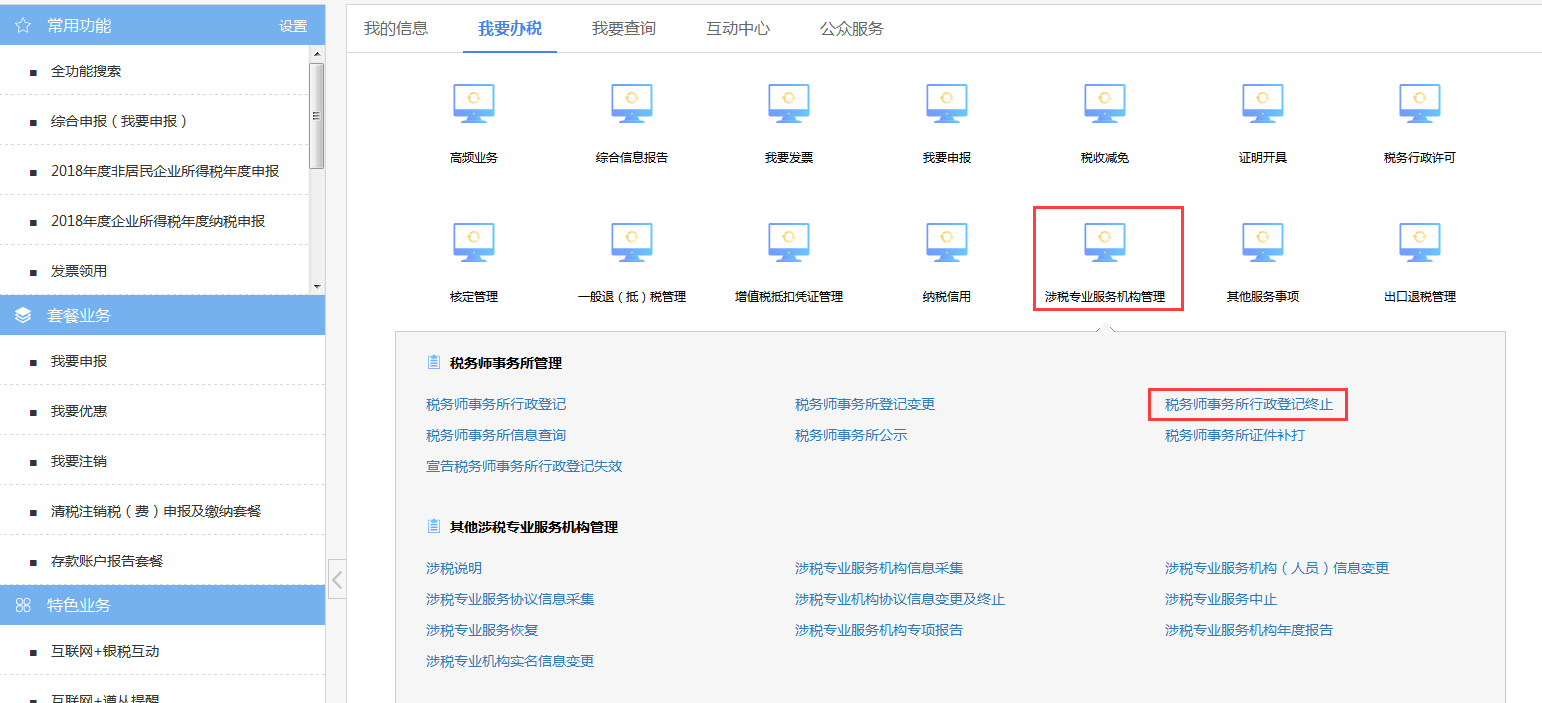Click the 特色业务 section header
This screenshot has width=1542, height=703.
[162, 605]
